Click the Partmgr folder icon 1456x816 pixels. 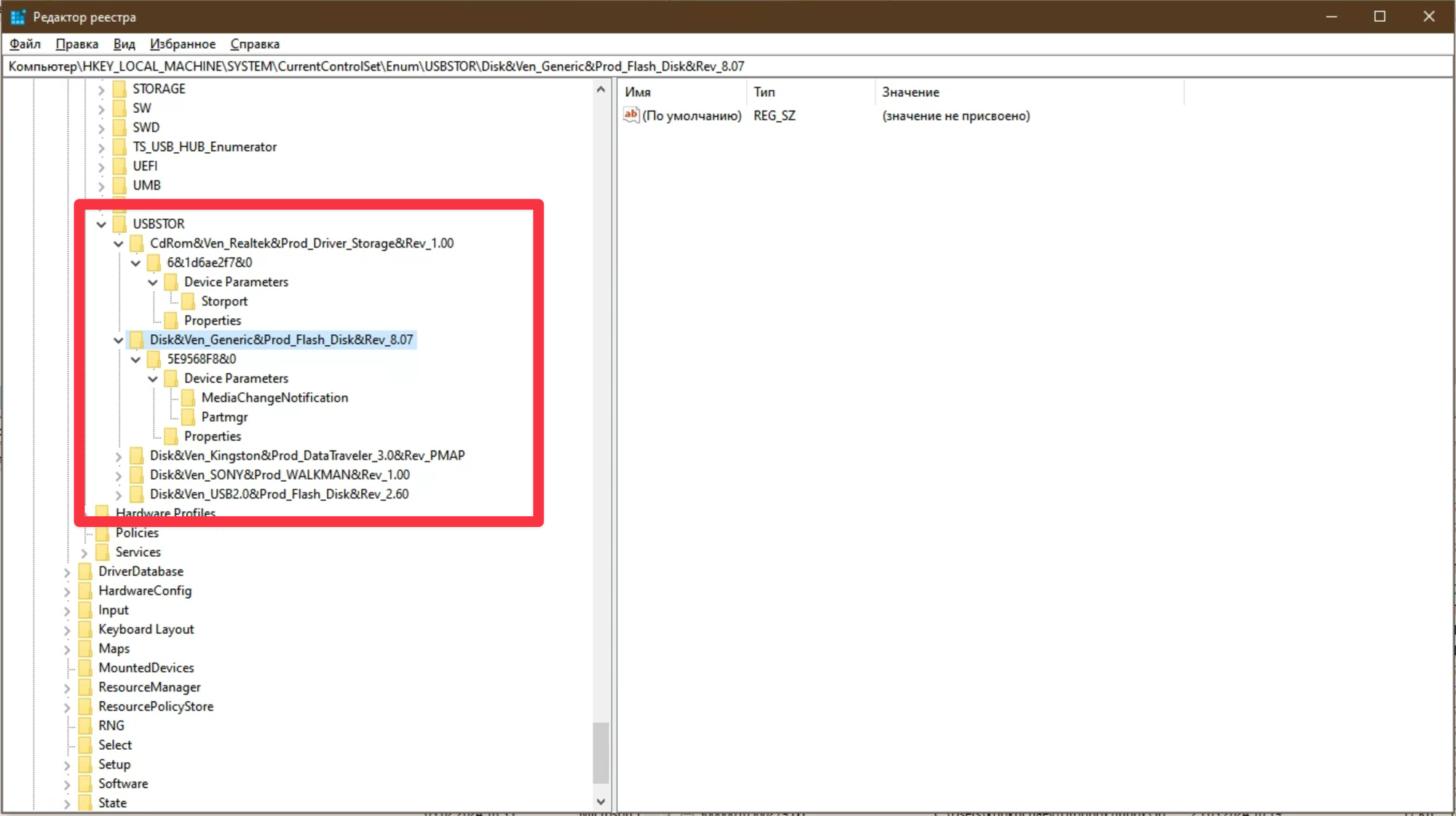tap(188, 417)
